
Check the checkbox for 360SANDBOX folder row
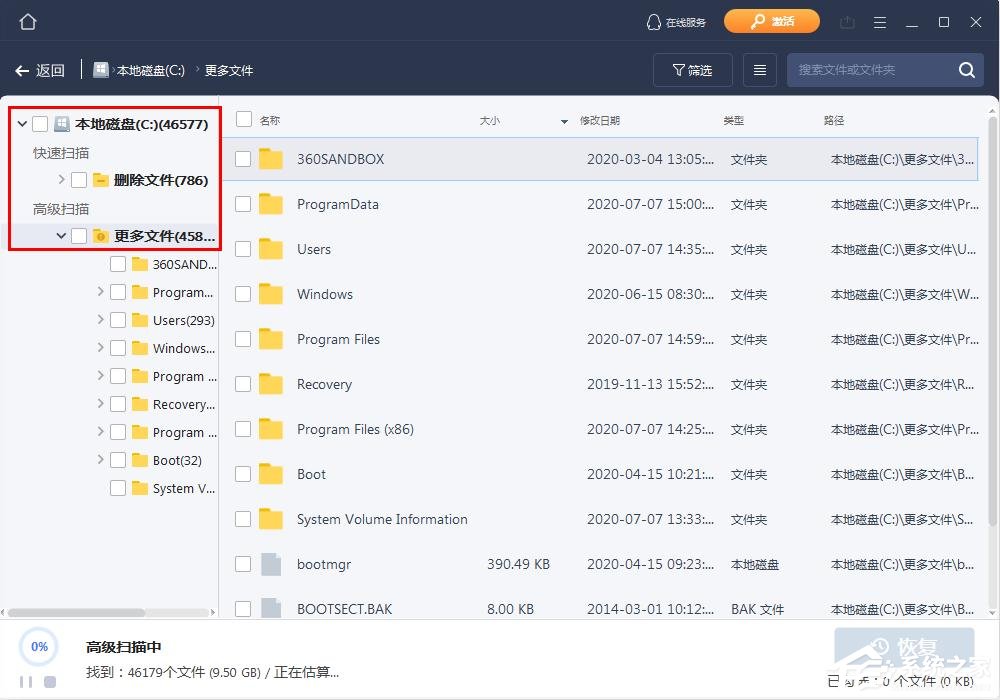pyautogui.click(x=241, y=158)
